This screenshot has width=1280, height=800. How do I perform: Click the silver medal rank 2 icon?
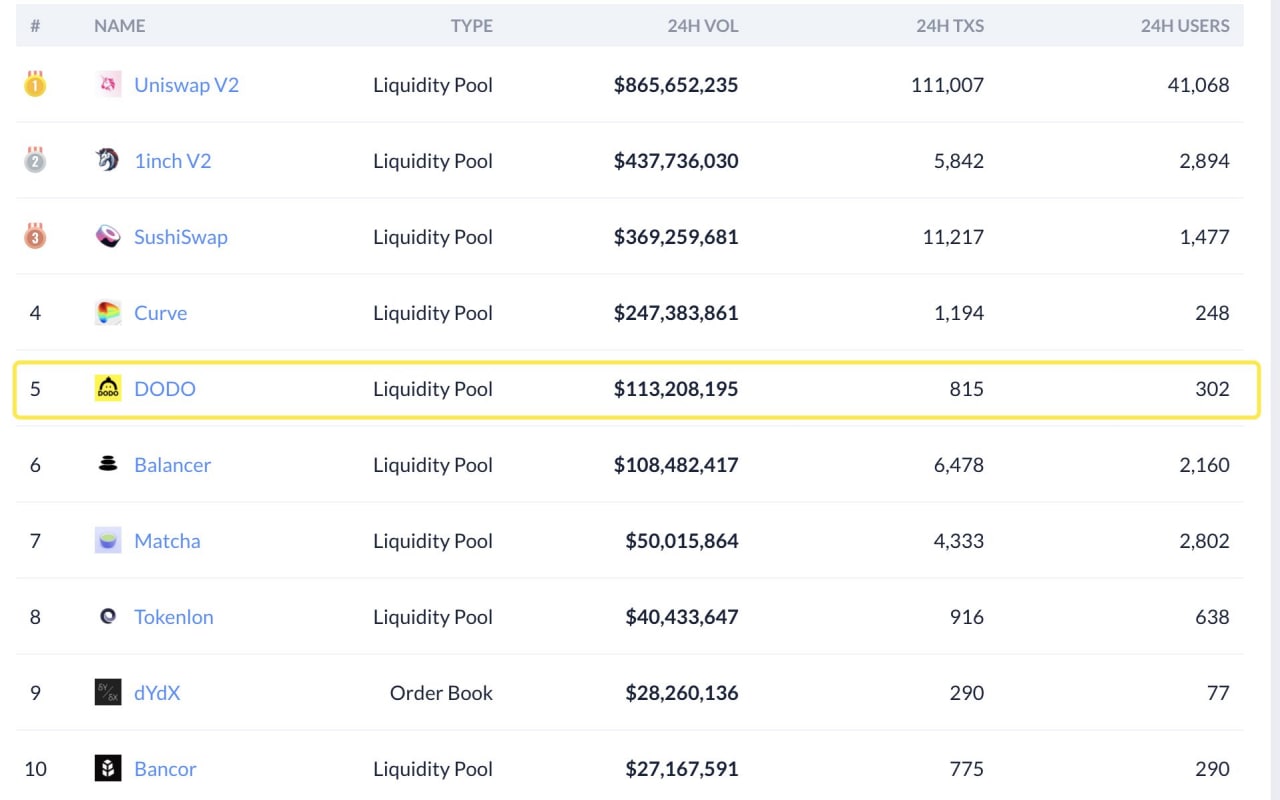tap(35, 160)
